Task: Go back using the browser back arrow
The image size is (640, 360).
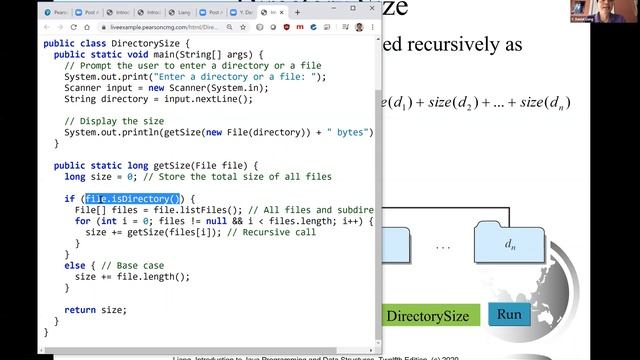Action: pos(47,27)
